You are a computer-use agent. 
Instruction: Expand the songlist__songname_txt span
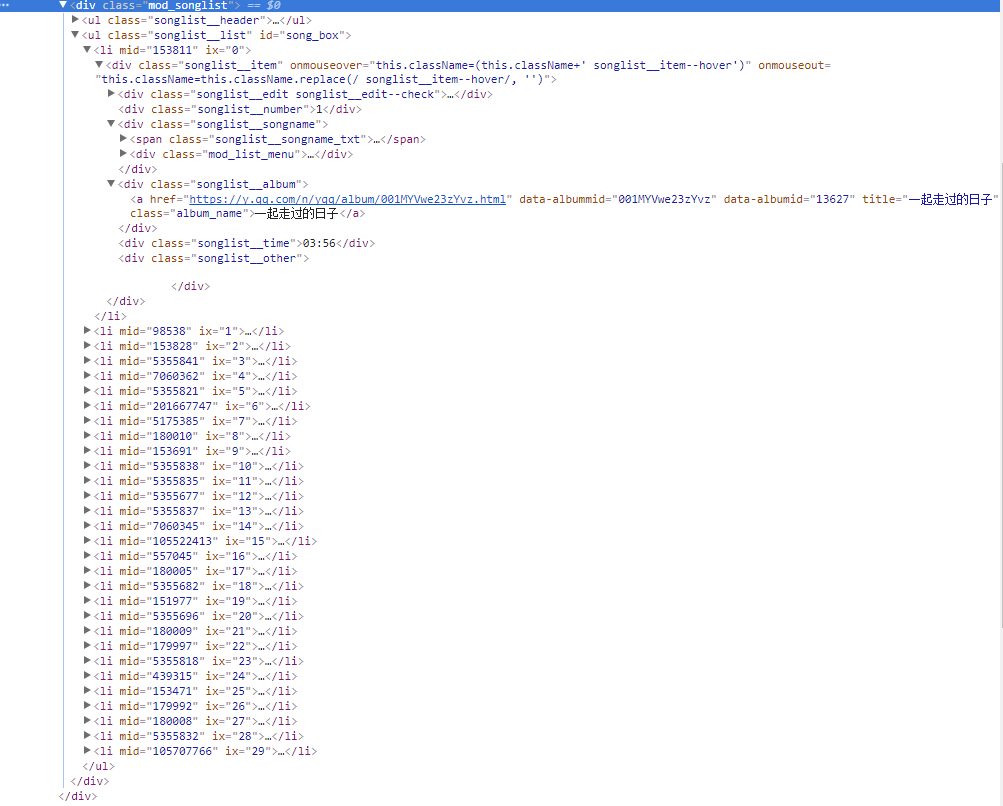pos(123,139)
